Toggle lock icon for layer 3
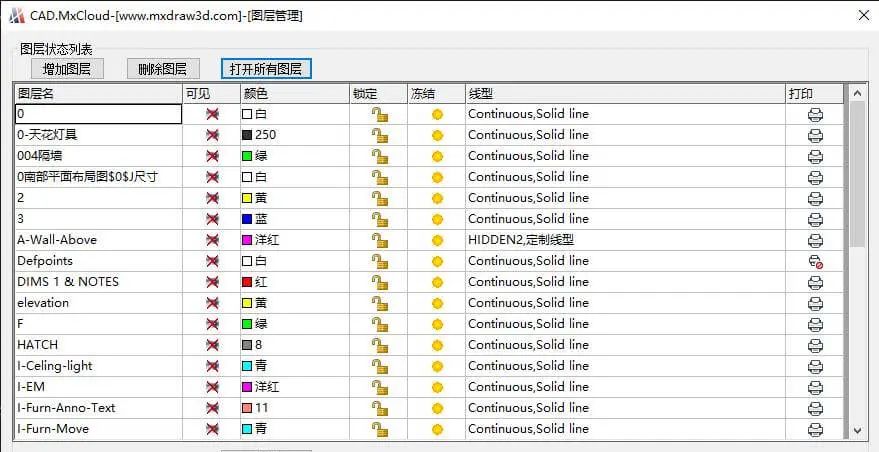Viewport: 879px width, 452px height. (380, 219)
